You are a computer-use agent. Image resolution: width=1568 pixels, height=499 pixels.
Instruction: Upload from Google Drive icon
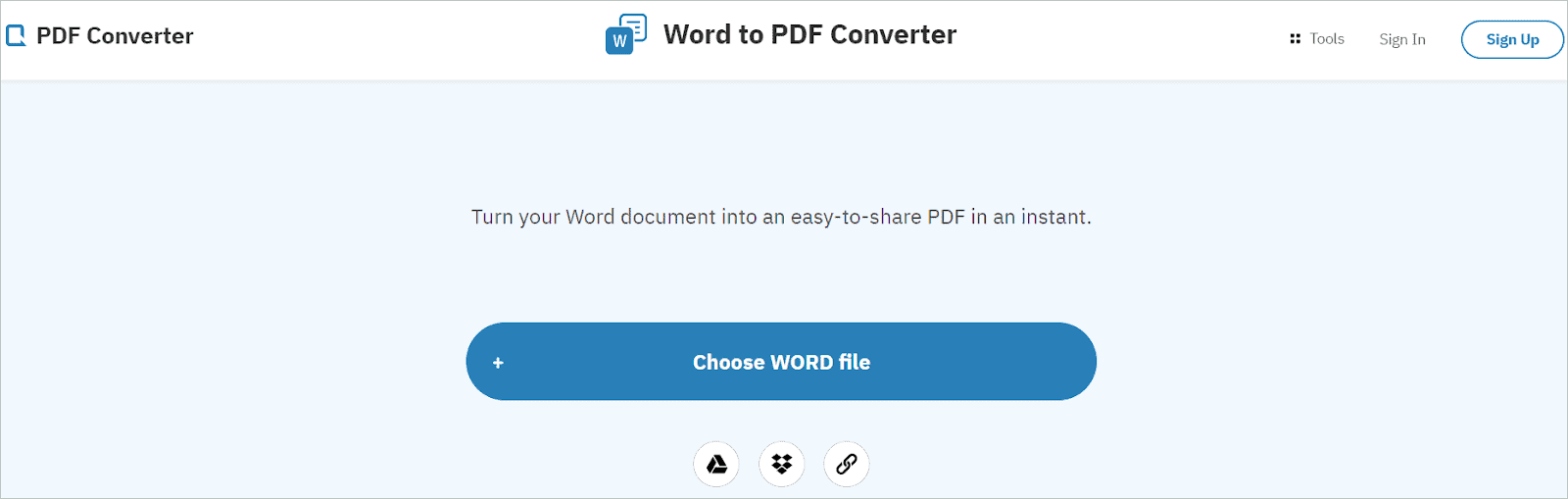point(716,464)
